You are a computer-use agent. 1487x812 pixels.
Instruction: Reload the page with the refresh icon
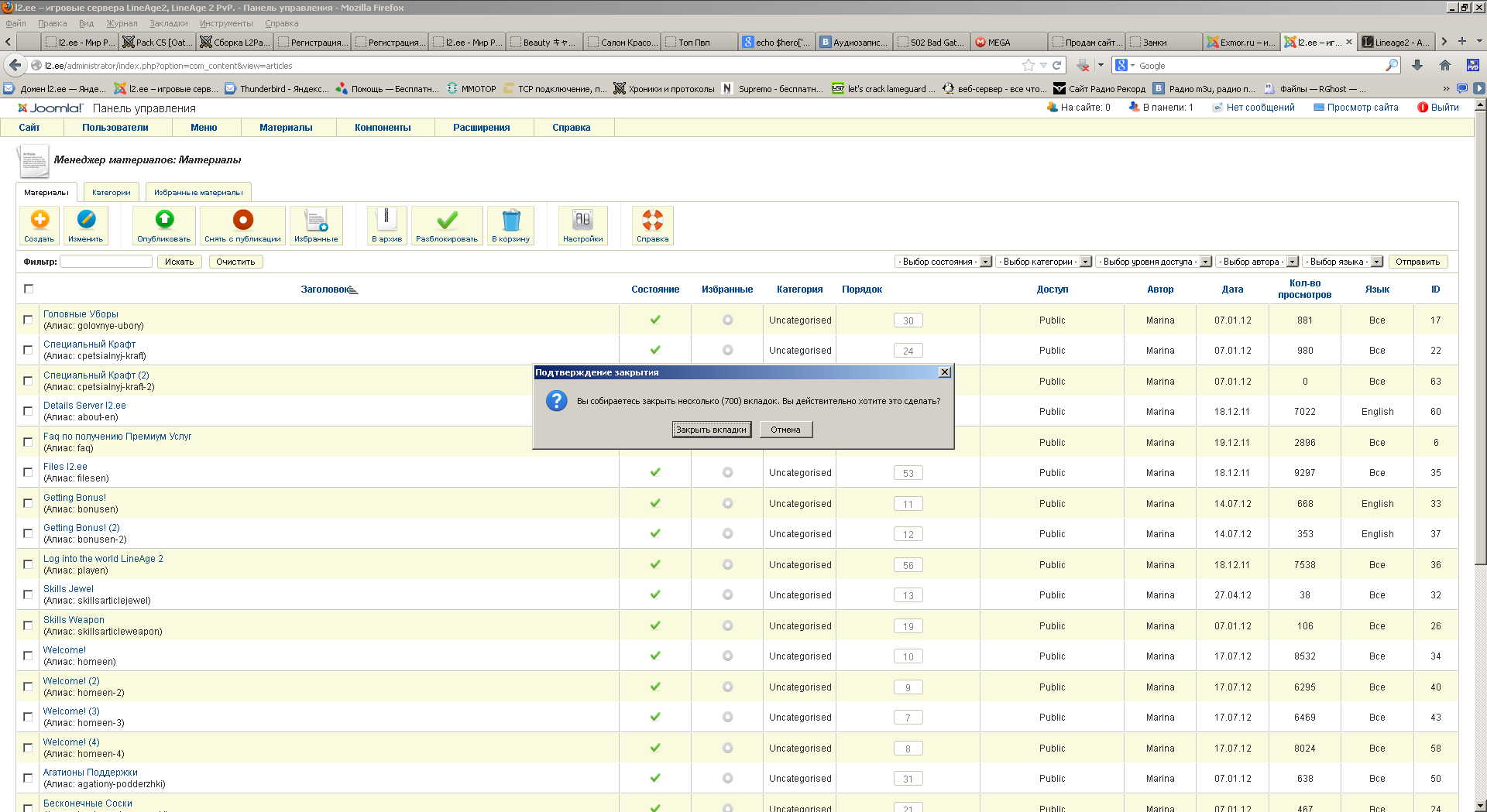pyautogui.click(x=1056, y=65)
